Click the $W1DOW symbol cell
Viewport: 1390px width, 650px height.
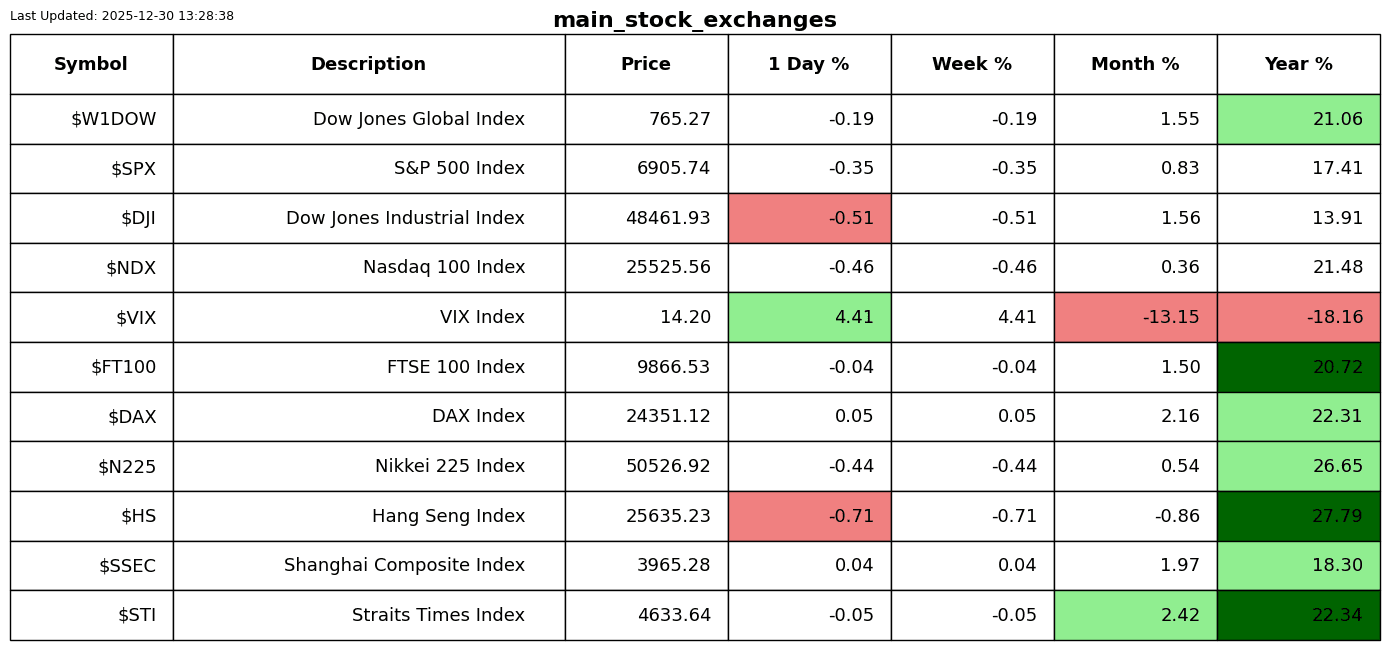113,120
